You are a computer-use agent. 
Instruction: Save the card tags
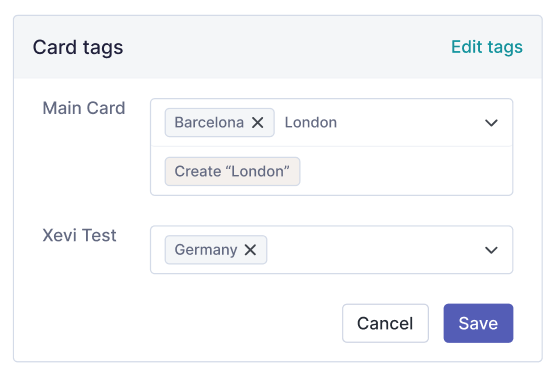pos(478,323)
